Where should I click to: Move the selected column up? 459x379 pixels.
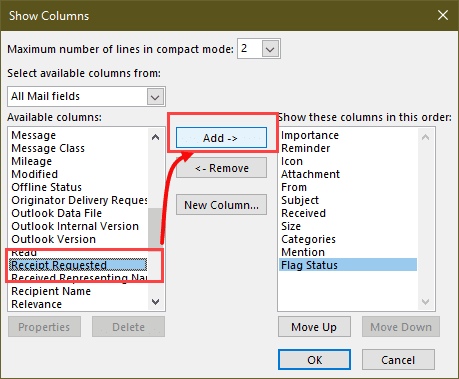point(314,327)
